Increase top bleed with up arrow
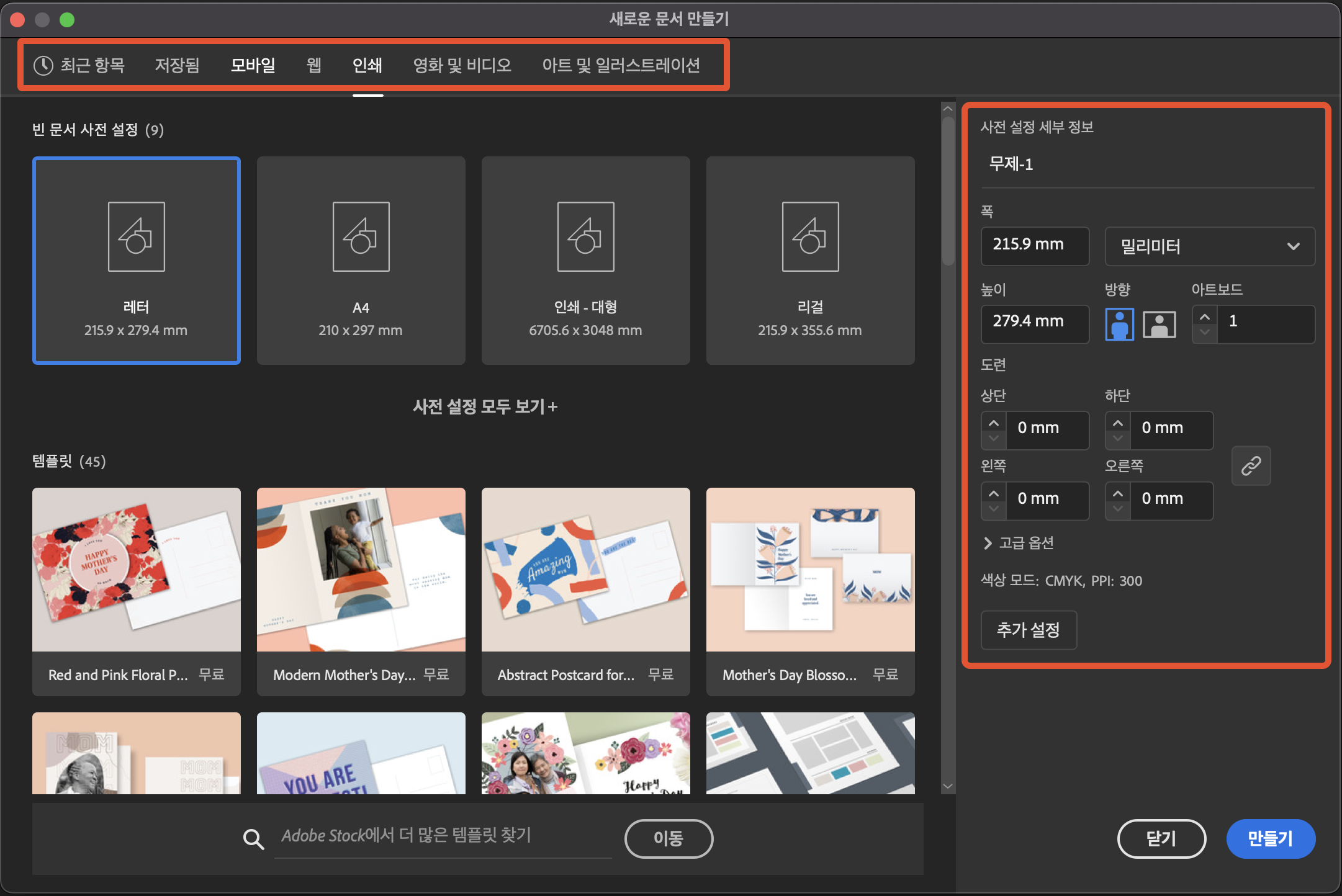1342x896 pixels. coord(993,423)
